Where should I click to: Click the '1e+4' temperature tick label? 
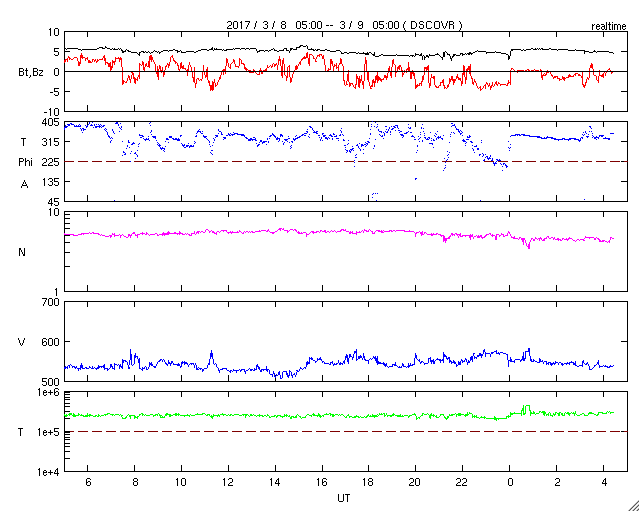49,472
